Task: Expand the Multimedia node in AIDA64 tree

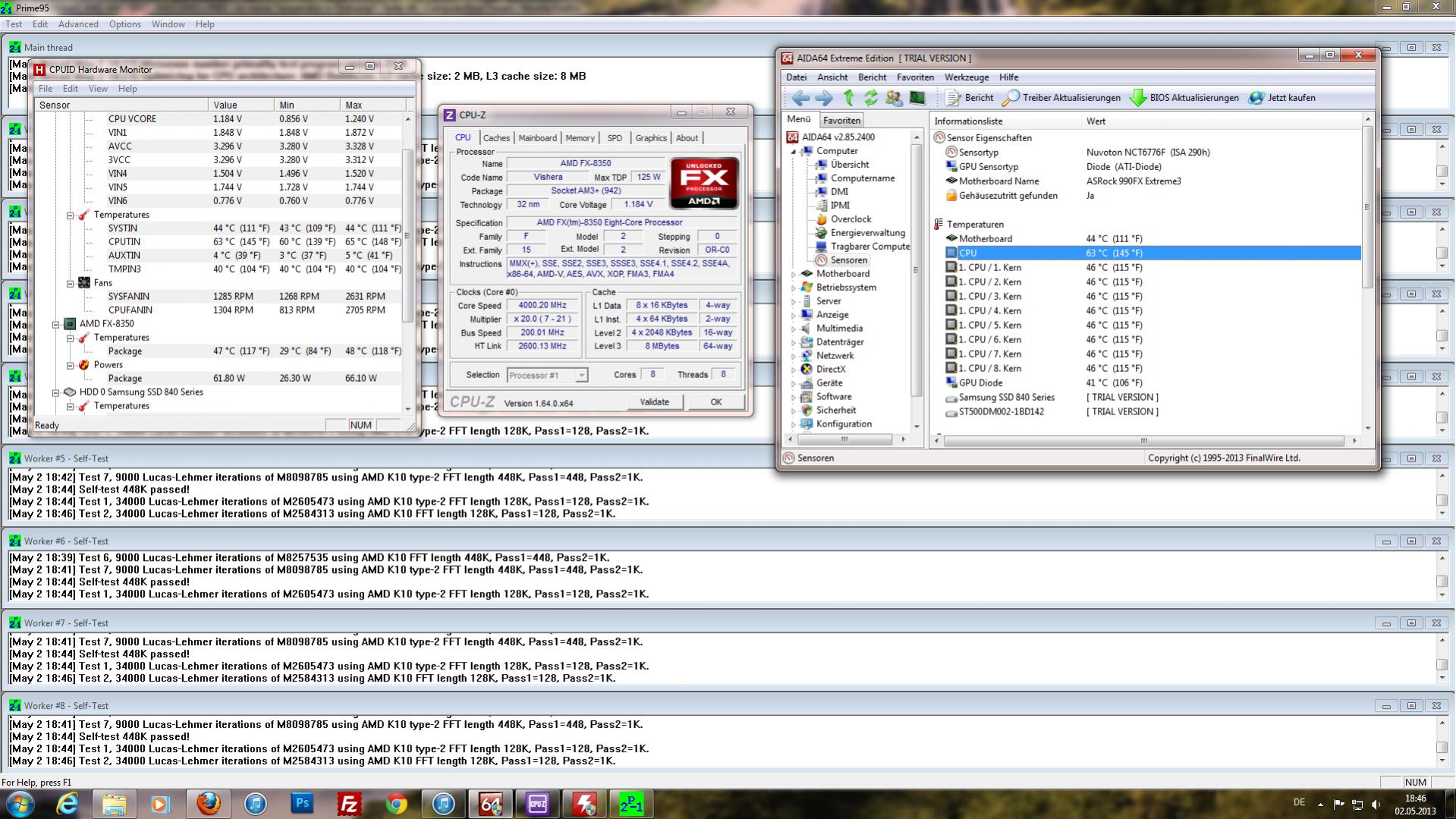Action: (794, 329)
